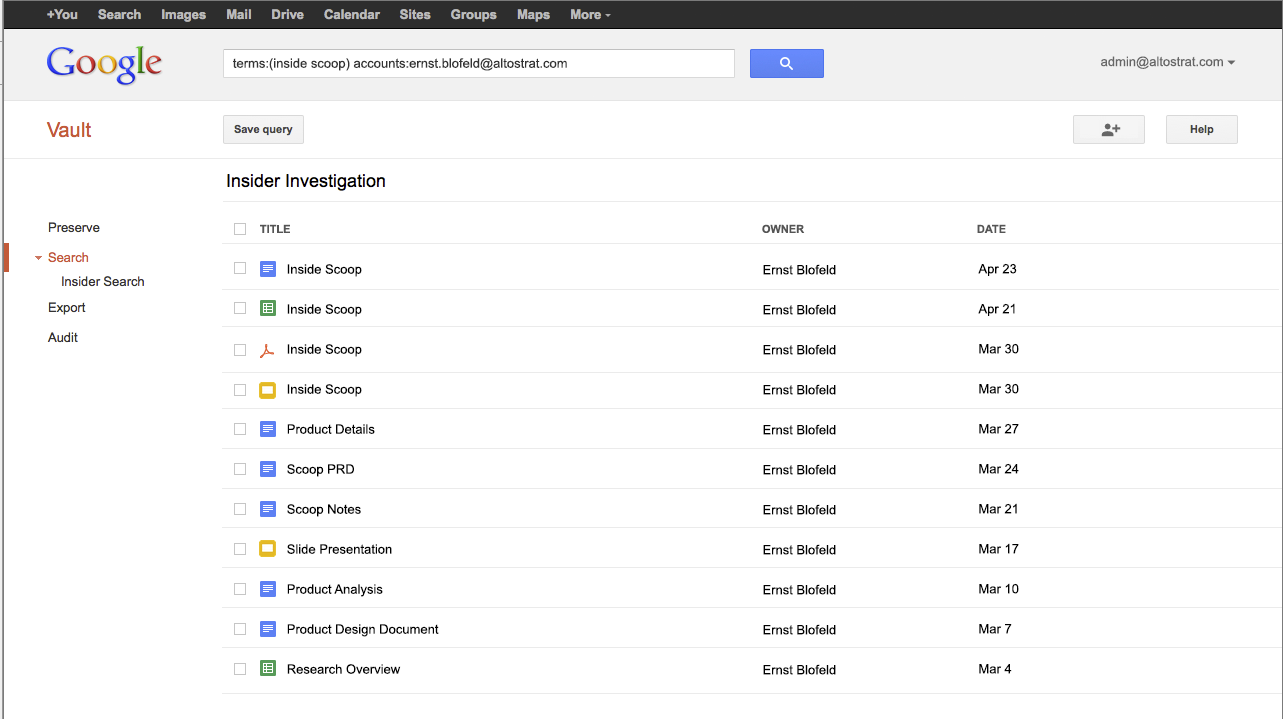This screenshot has height=719, width=1284.
Task: Open the admin@altostrat.com account dropdown
Action: (1167, 62)
